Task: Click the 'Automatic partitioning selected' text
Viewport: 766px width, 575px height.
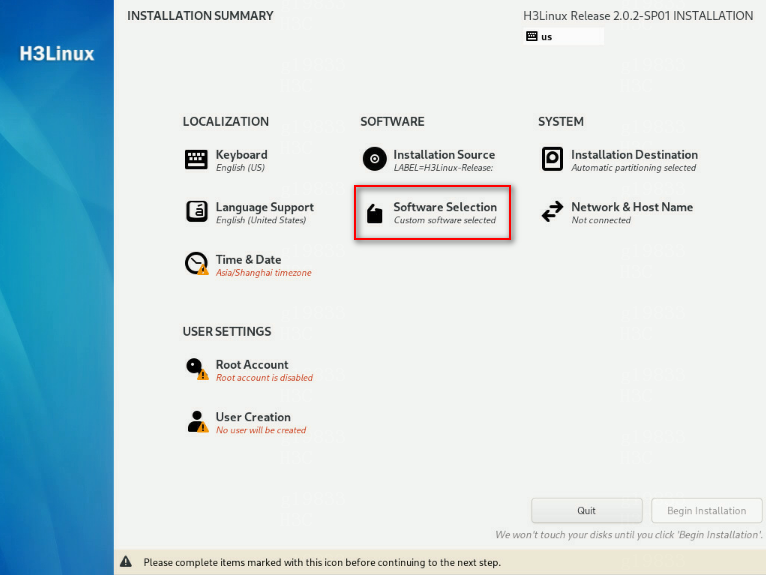Action: (634, 168)
